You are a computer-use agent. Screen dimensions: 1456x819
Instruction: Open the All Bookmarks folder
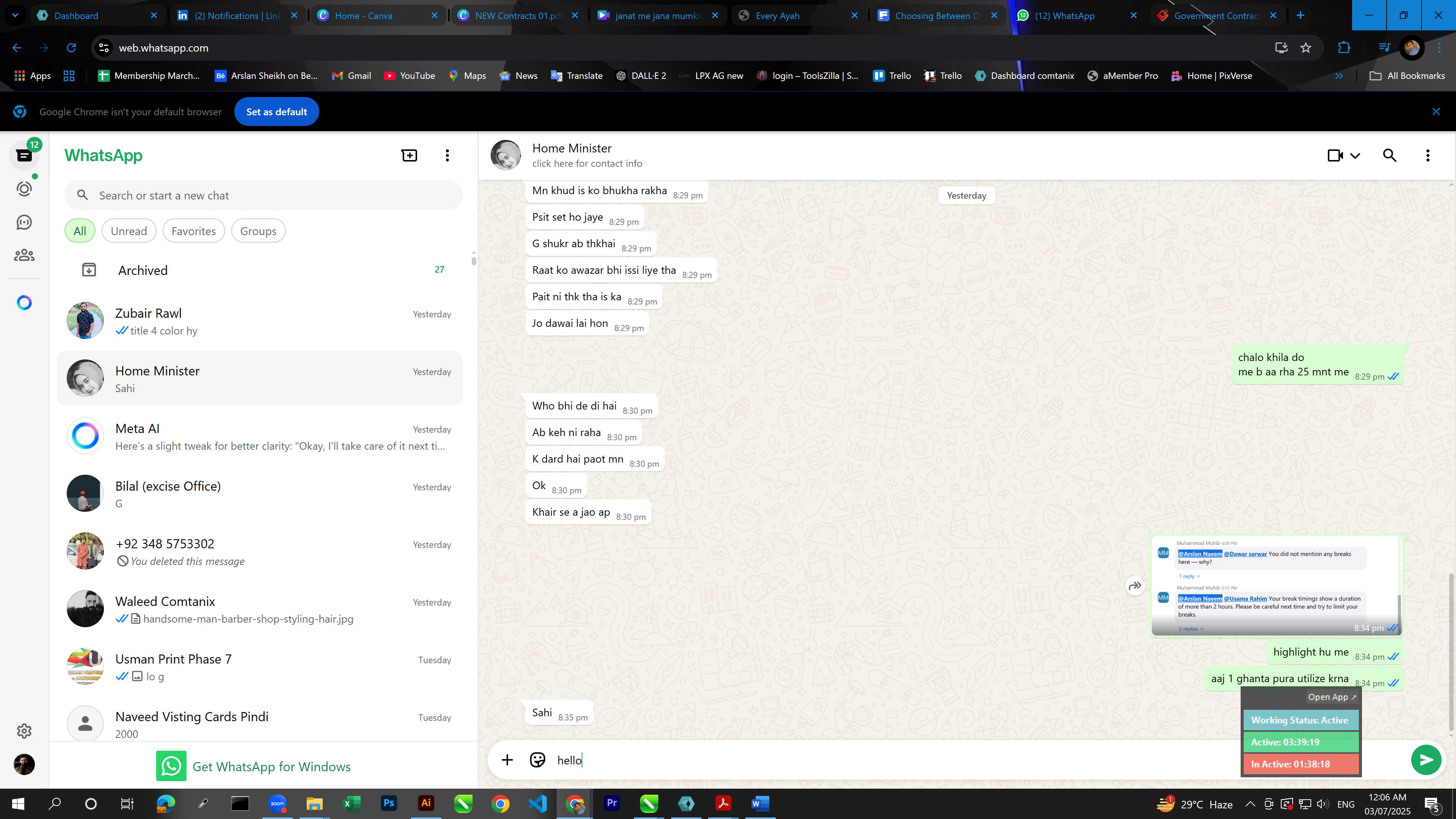[x=1407, y=76]
